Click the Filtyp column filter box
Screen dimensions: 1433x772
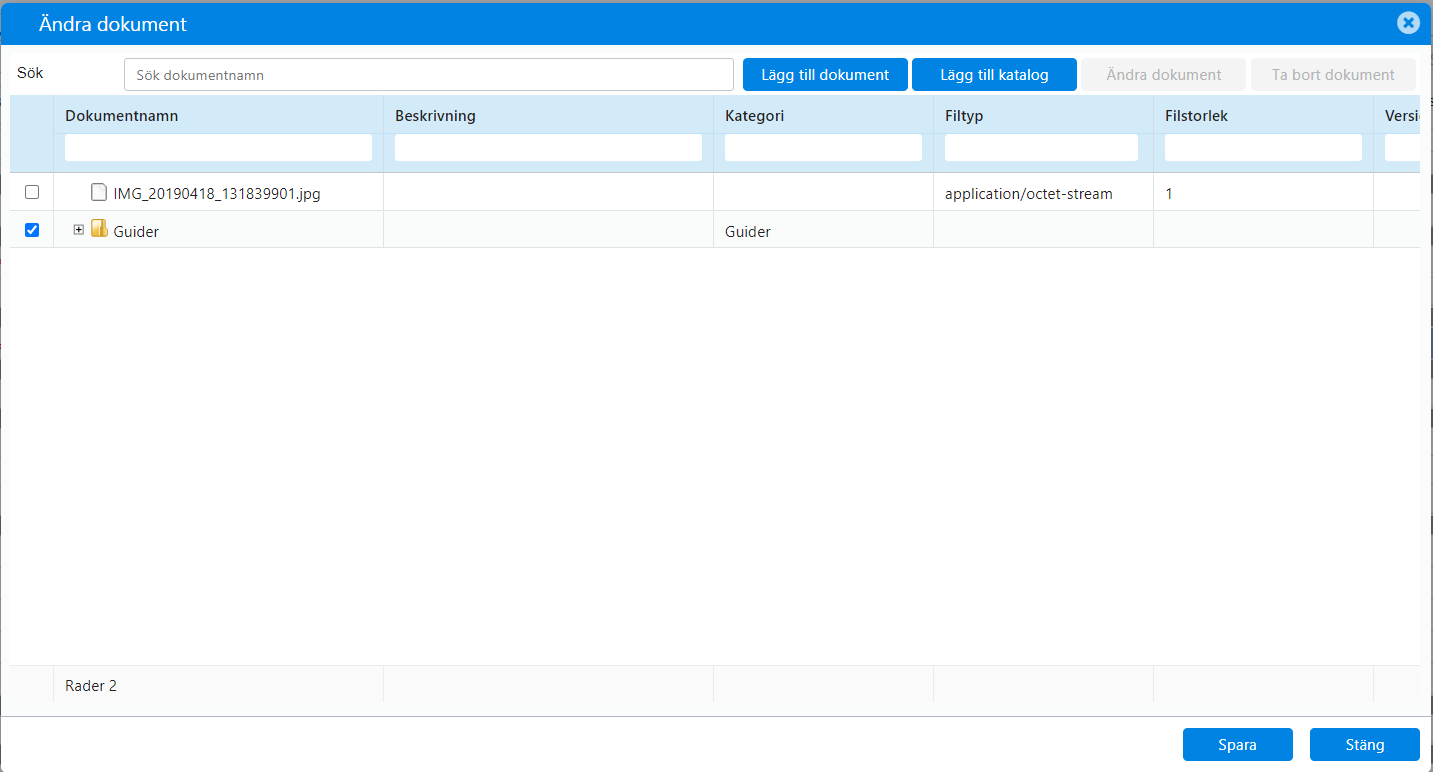1041,148
